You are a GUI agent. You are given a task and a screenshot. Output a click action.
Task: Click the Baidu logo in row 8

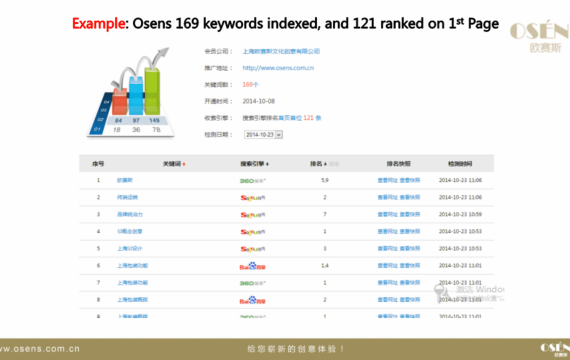click(x=253, y=300)
